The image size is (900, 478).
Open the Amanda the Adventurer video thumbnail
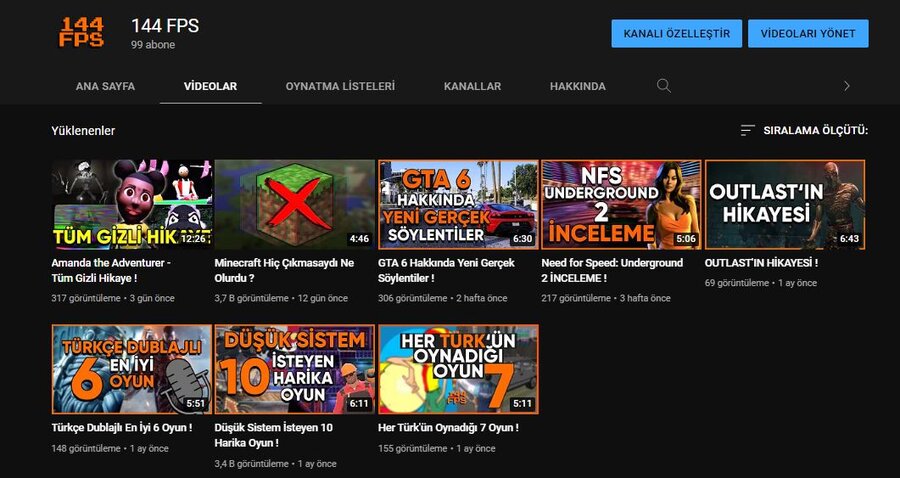(x=131, y=204)
